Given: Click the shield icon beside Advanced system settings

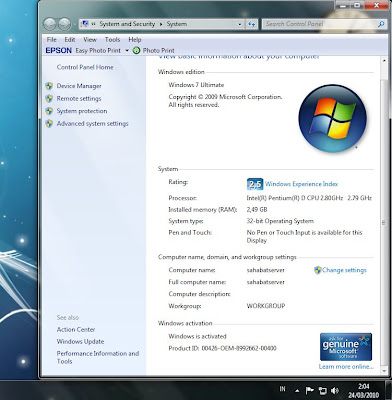Looking at the screenshot, I should (x=49, y=124).
